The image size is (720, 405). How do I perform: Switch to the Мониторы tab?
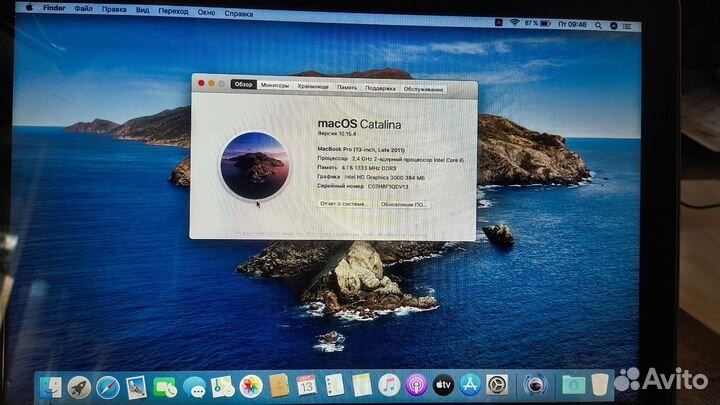275,85
